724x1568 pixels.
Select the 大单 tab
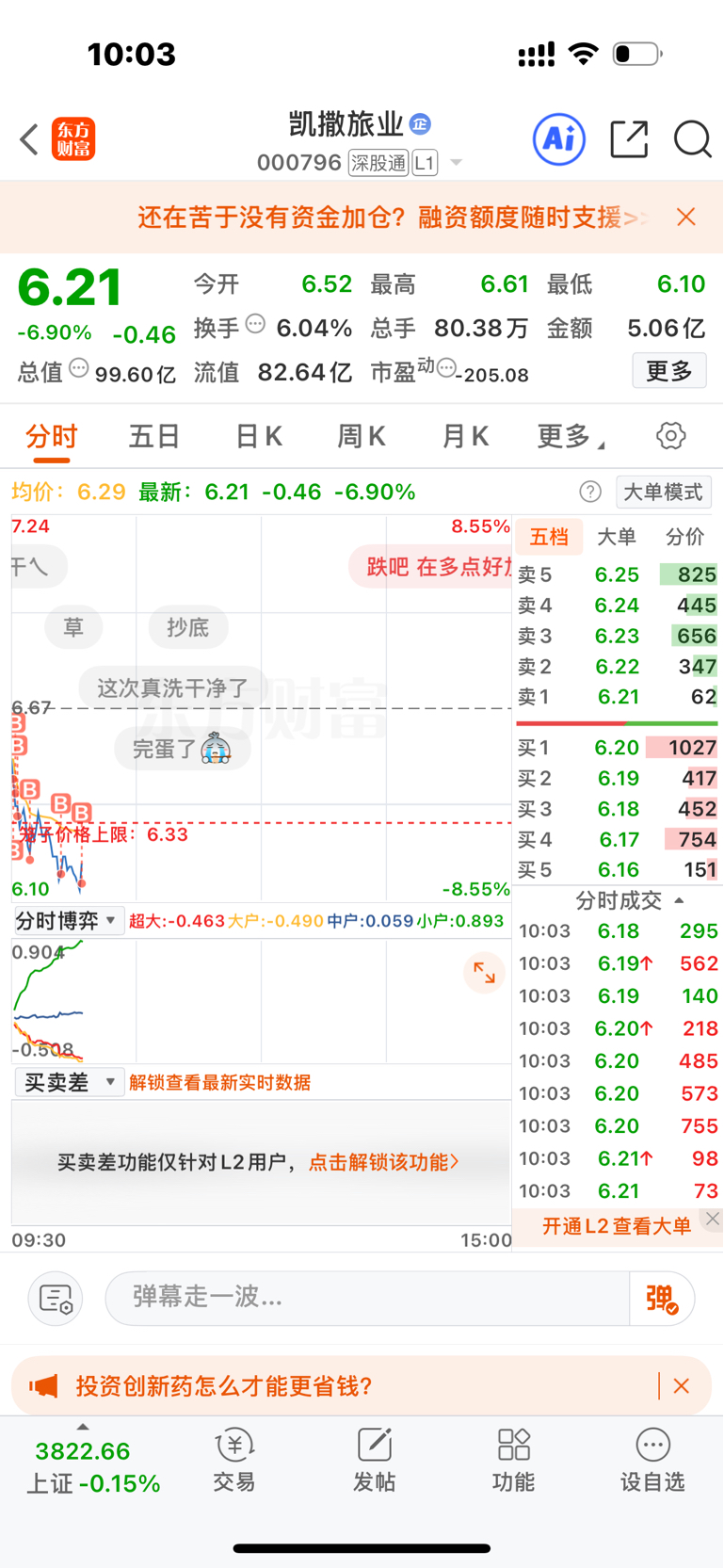point(617,537)
